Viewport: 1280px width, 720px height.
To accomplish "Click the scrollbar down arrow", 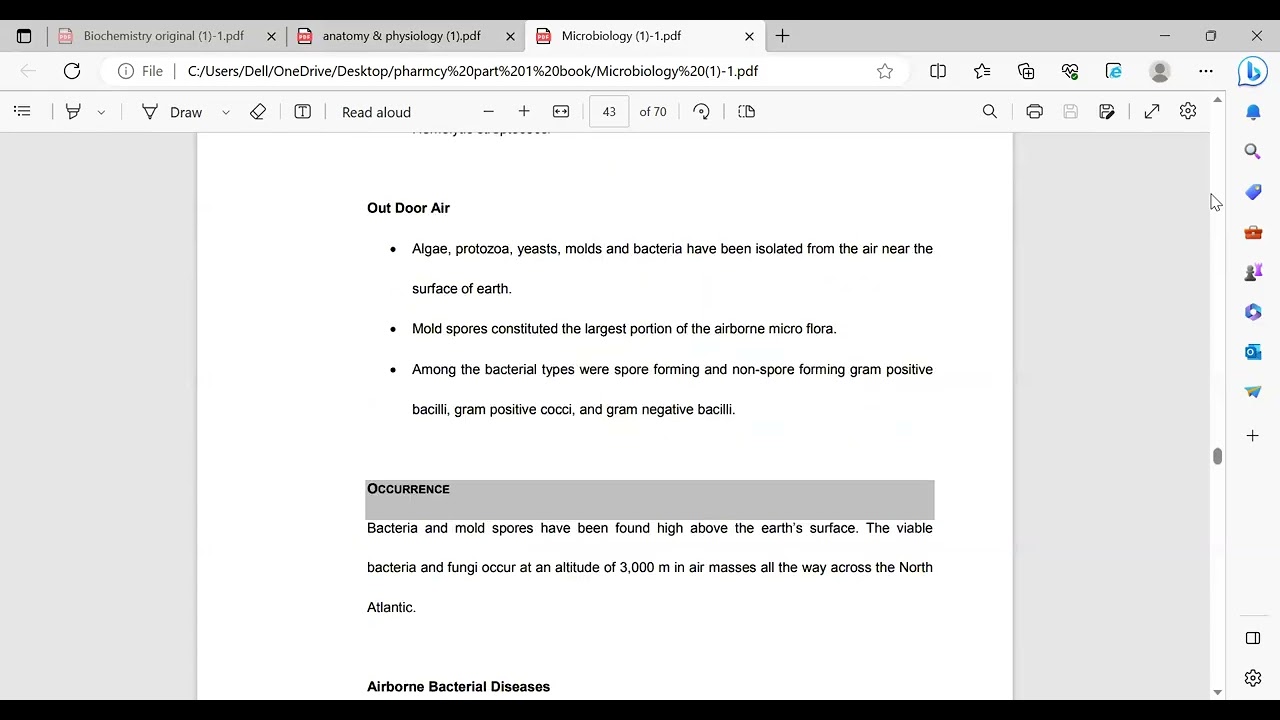I will click(x=1217, y=692).
